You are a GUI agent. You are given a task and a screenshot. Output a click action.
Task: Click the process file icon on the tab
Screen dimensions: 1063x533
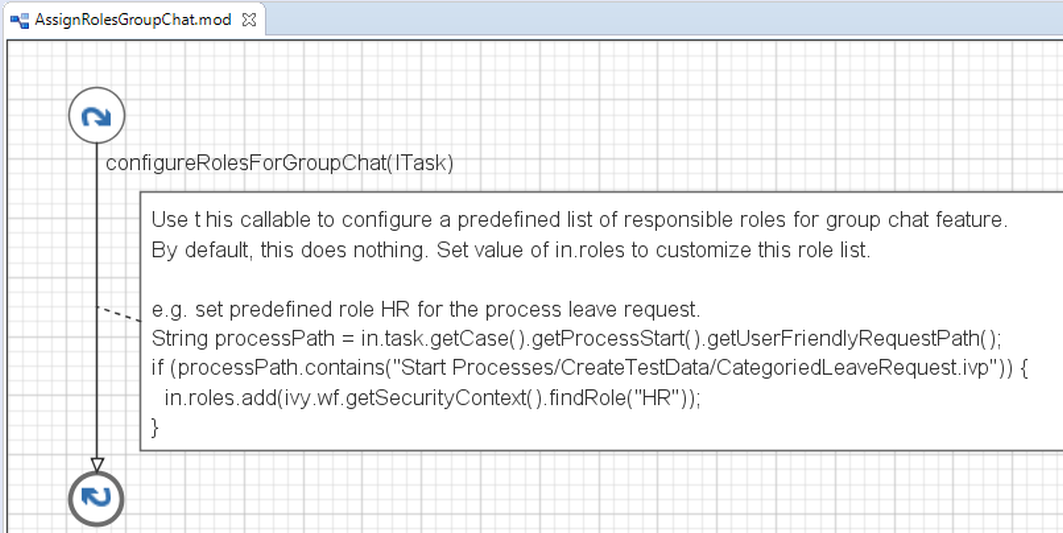(19, 19)
